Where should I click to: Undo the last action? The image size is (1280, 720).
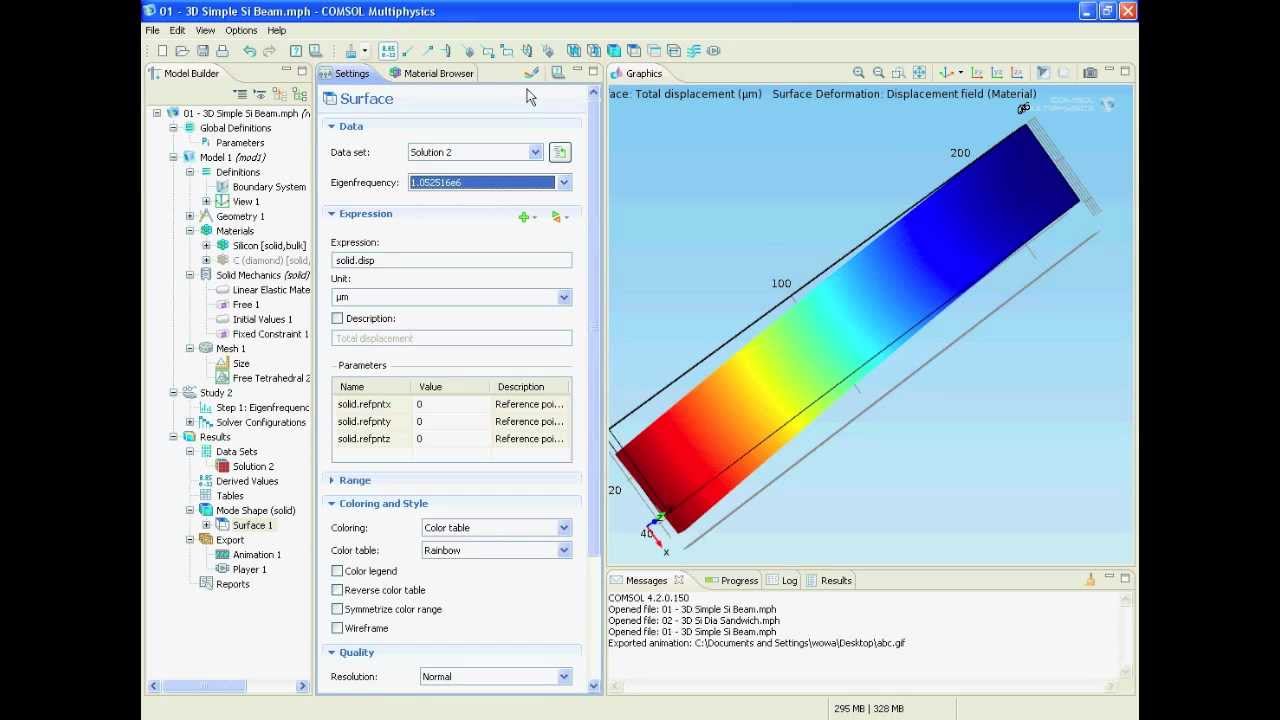click(x=249, y=51)
